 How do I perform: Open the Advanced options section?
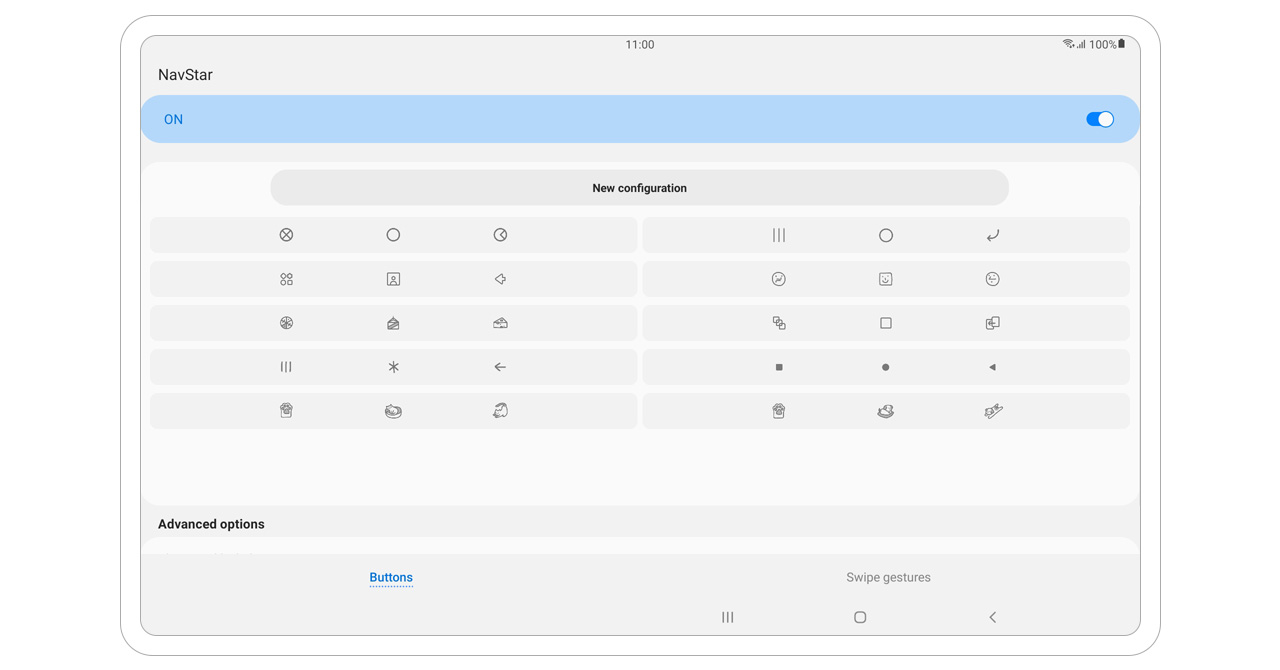click(211, 524)
